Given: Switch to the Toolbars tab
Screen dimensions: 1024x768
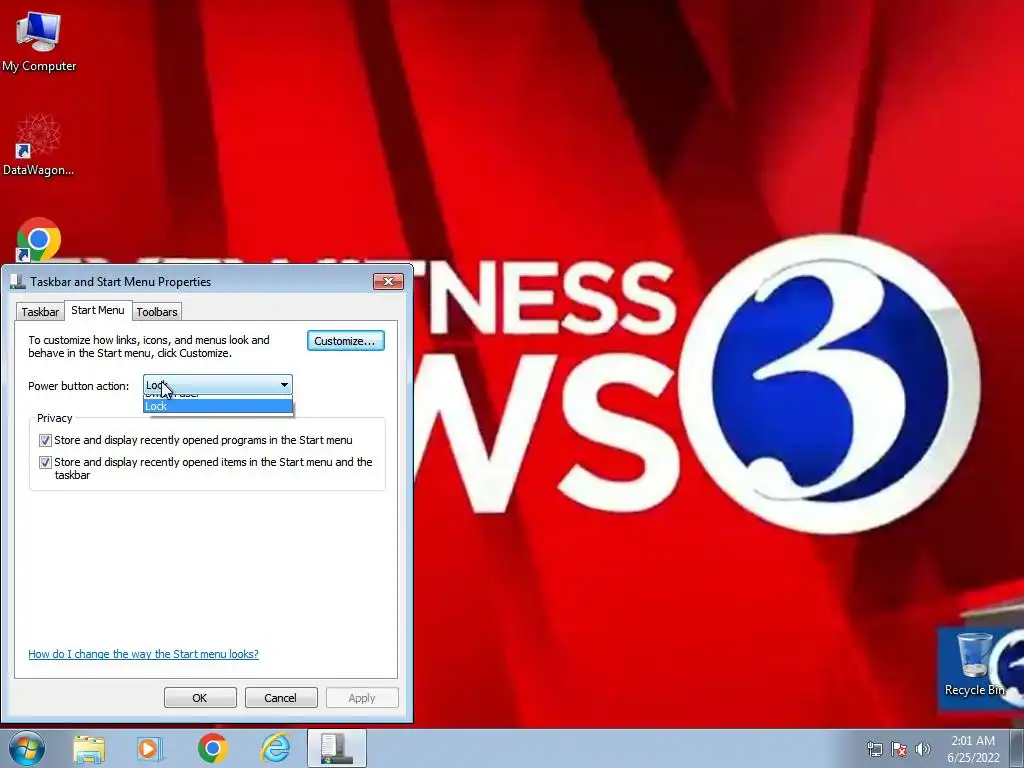Looking at the screenshot, I should [157, 312].
